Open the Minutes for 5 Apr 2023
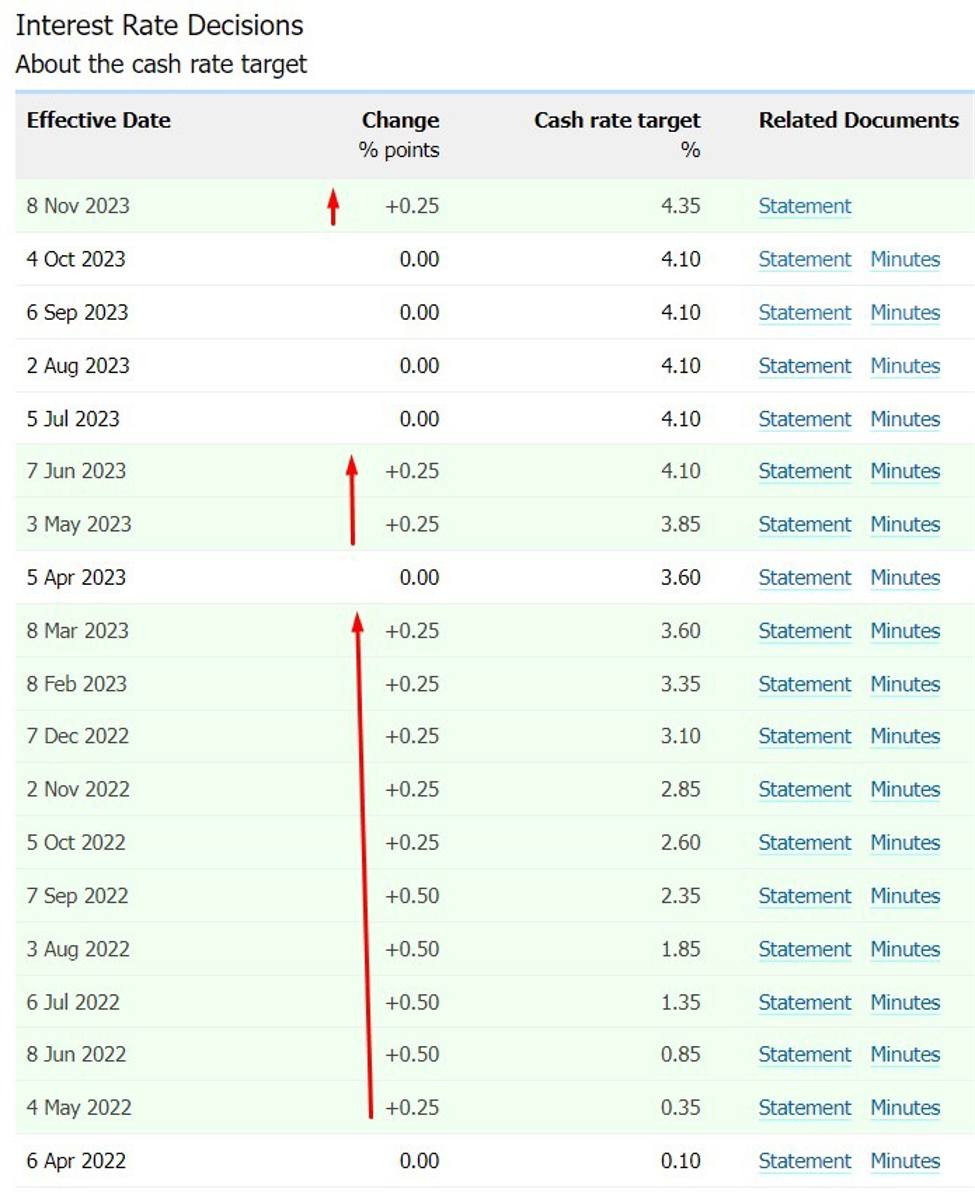 905,577
